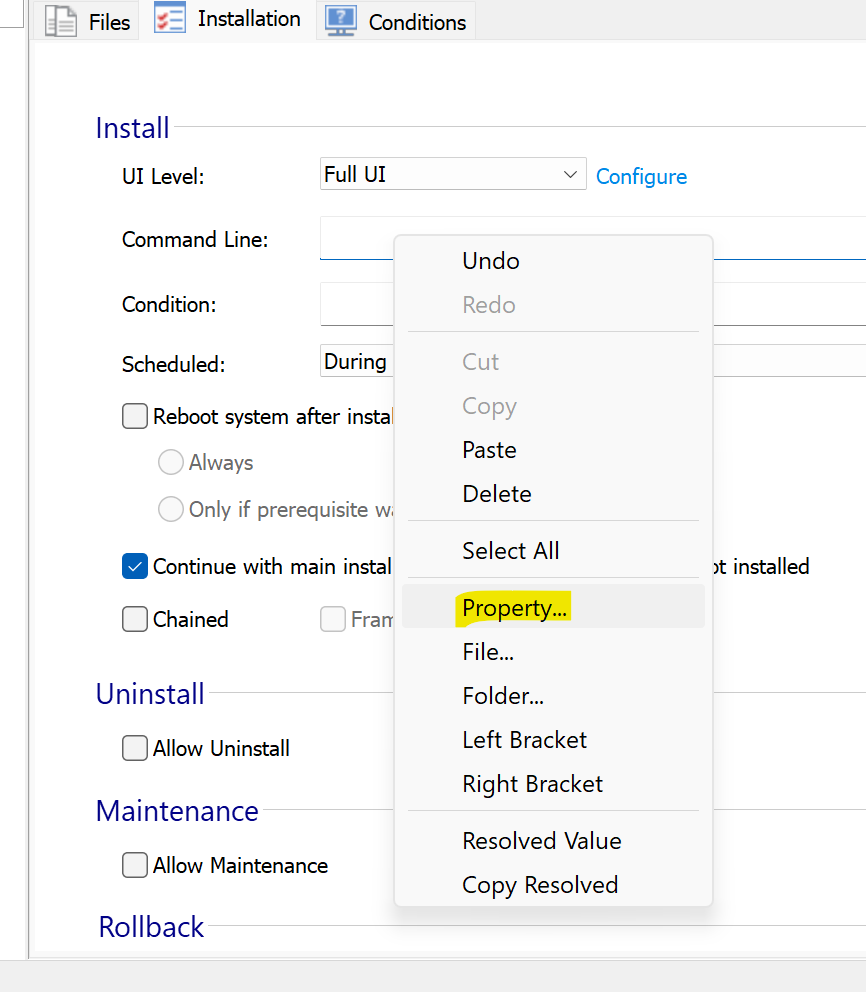Uncheck Continue with main install checkbox
The width and height of the screenshot is (866, 992).
pyautogui.click(x=135, y=567)
